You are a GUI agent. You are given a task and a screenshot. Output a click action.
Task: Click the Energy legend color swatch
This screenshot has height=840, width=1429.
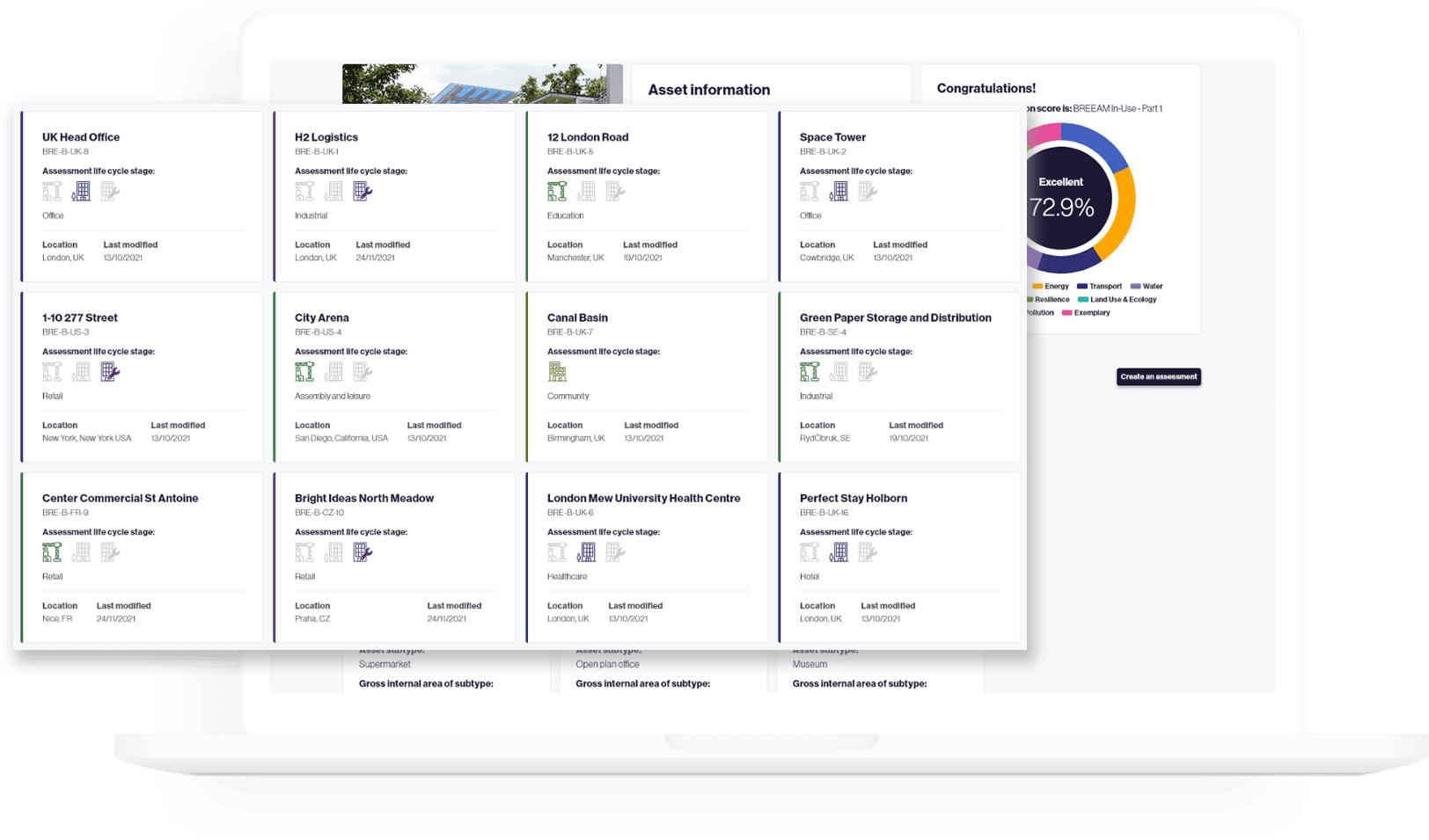(x=1037, y=286)
